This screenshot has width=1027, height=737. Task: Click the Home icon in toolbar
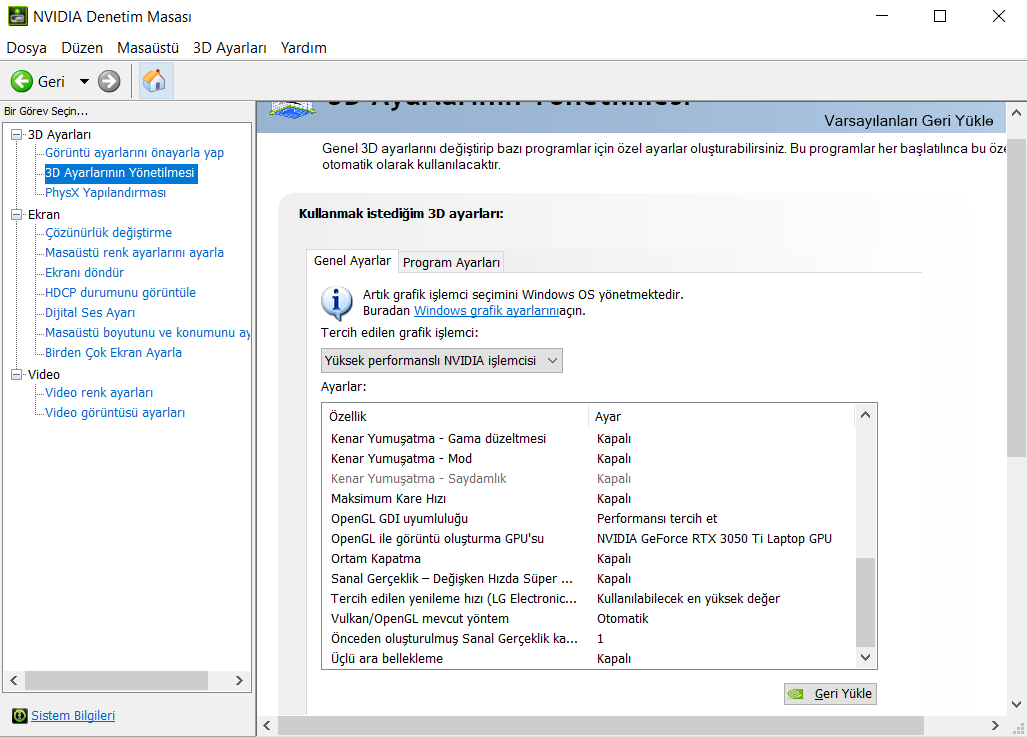pos(155,81)
